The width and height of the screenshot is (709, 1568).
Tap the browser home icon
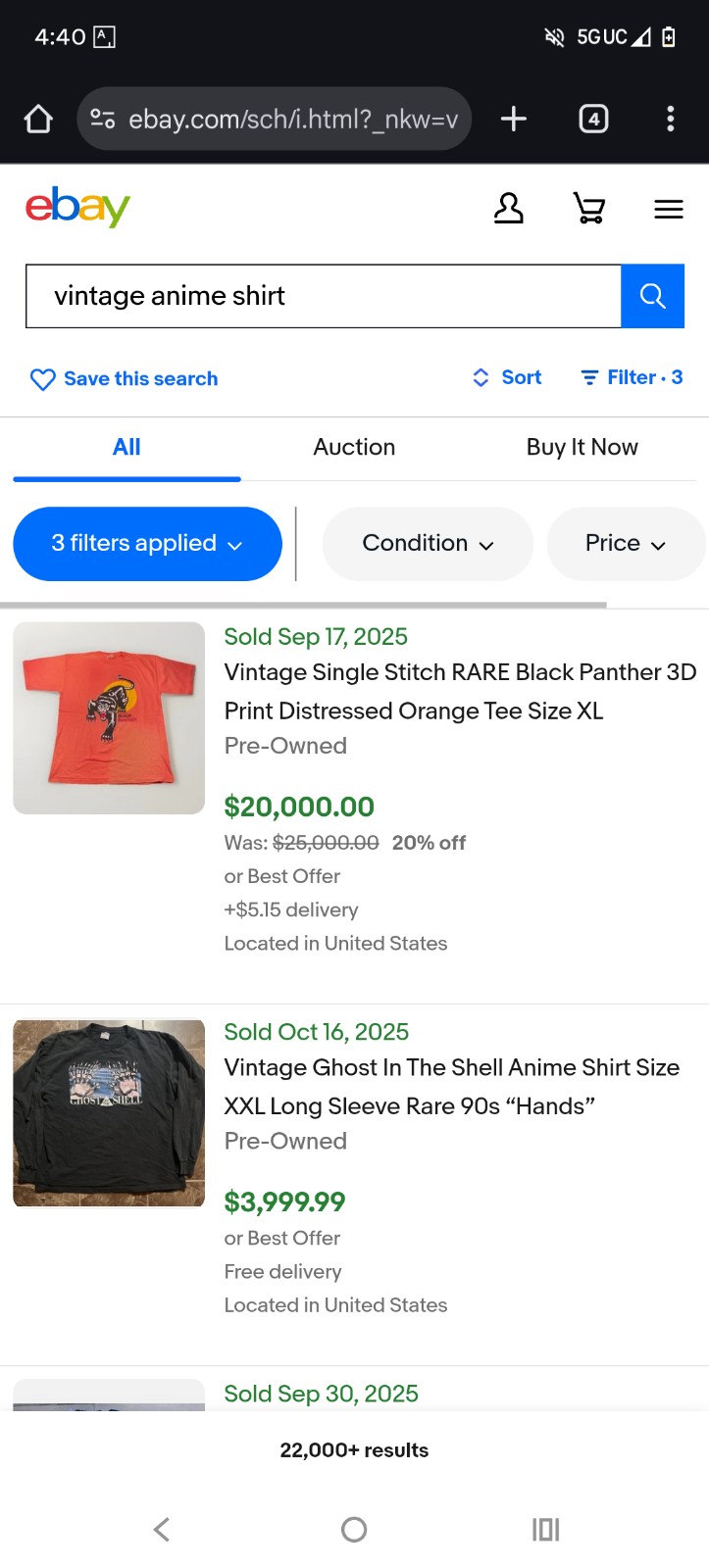[x=38, y=120]
